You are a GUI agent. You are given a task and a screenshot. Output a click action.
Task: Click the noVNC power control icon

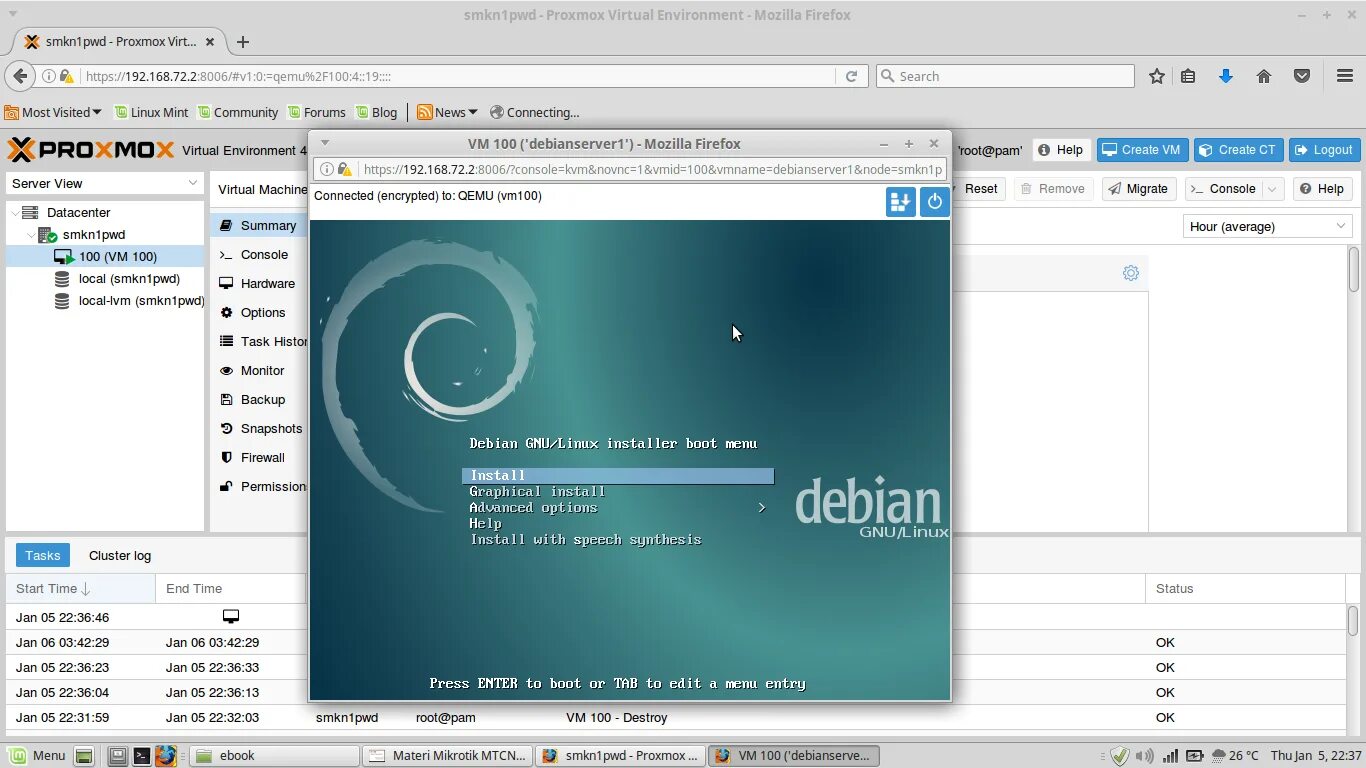coord(934,201)
